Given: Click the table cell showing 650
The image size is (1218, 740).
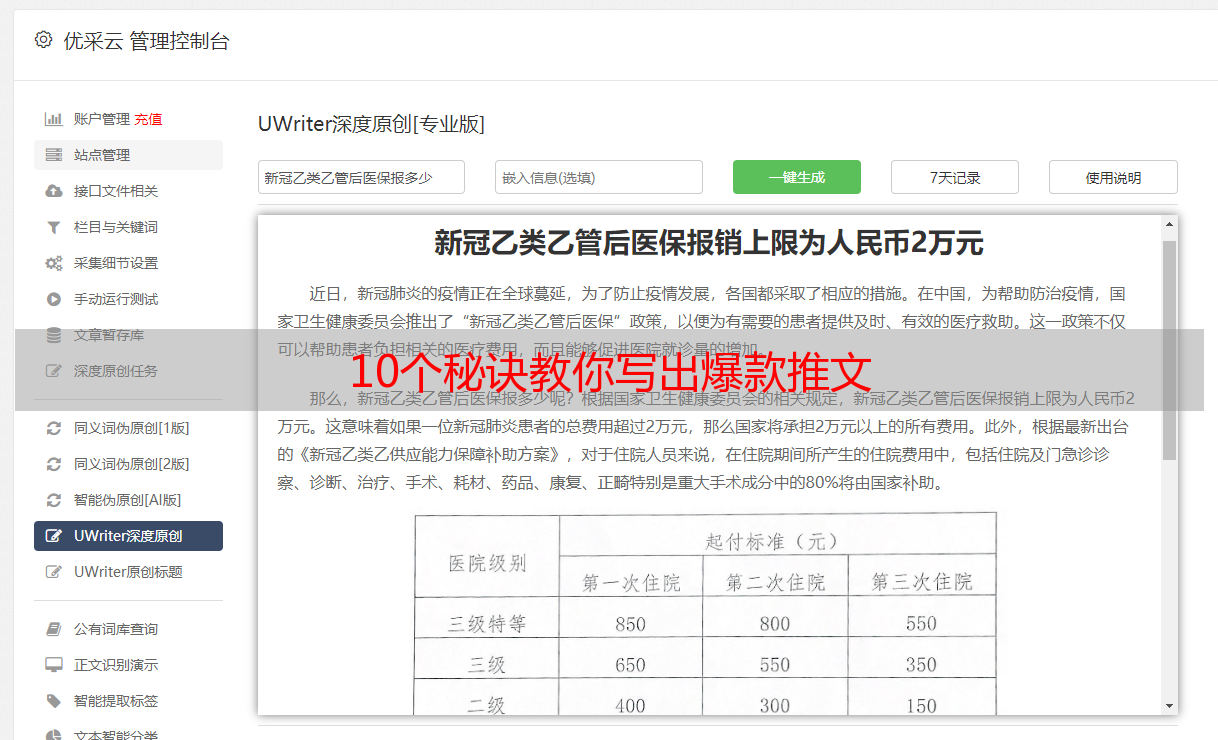Looking at the screenshot, I should pyautogui.click(x=631, y=665).
